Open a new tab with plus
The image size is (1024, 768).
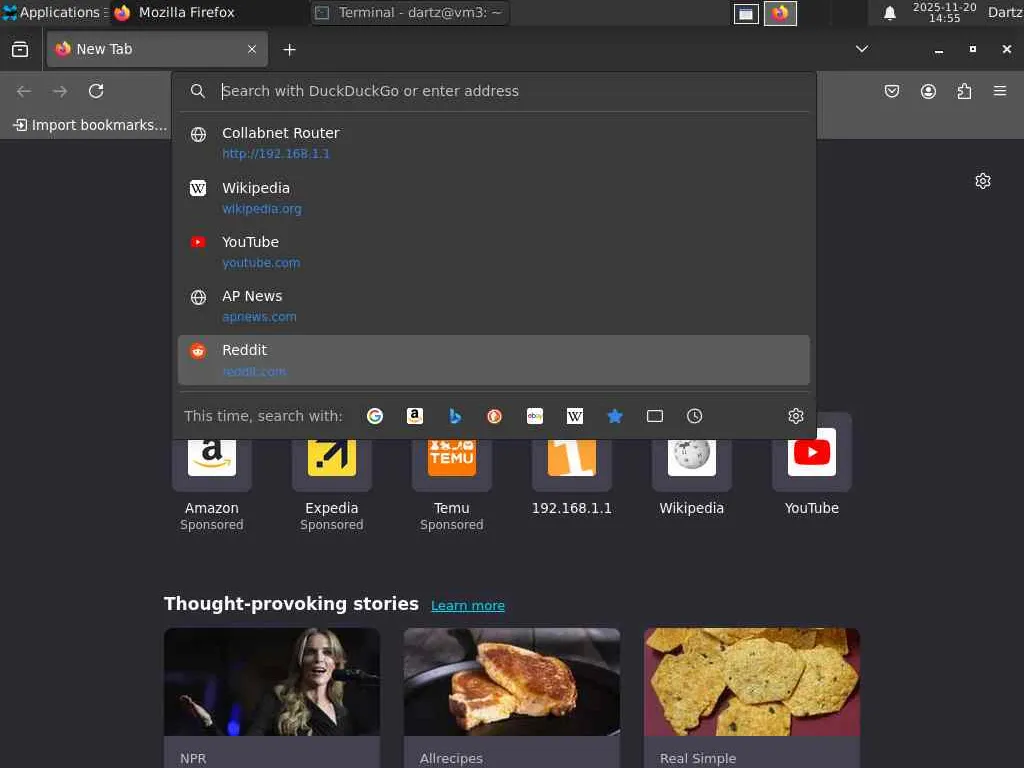[289, 50]
